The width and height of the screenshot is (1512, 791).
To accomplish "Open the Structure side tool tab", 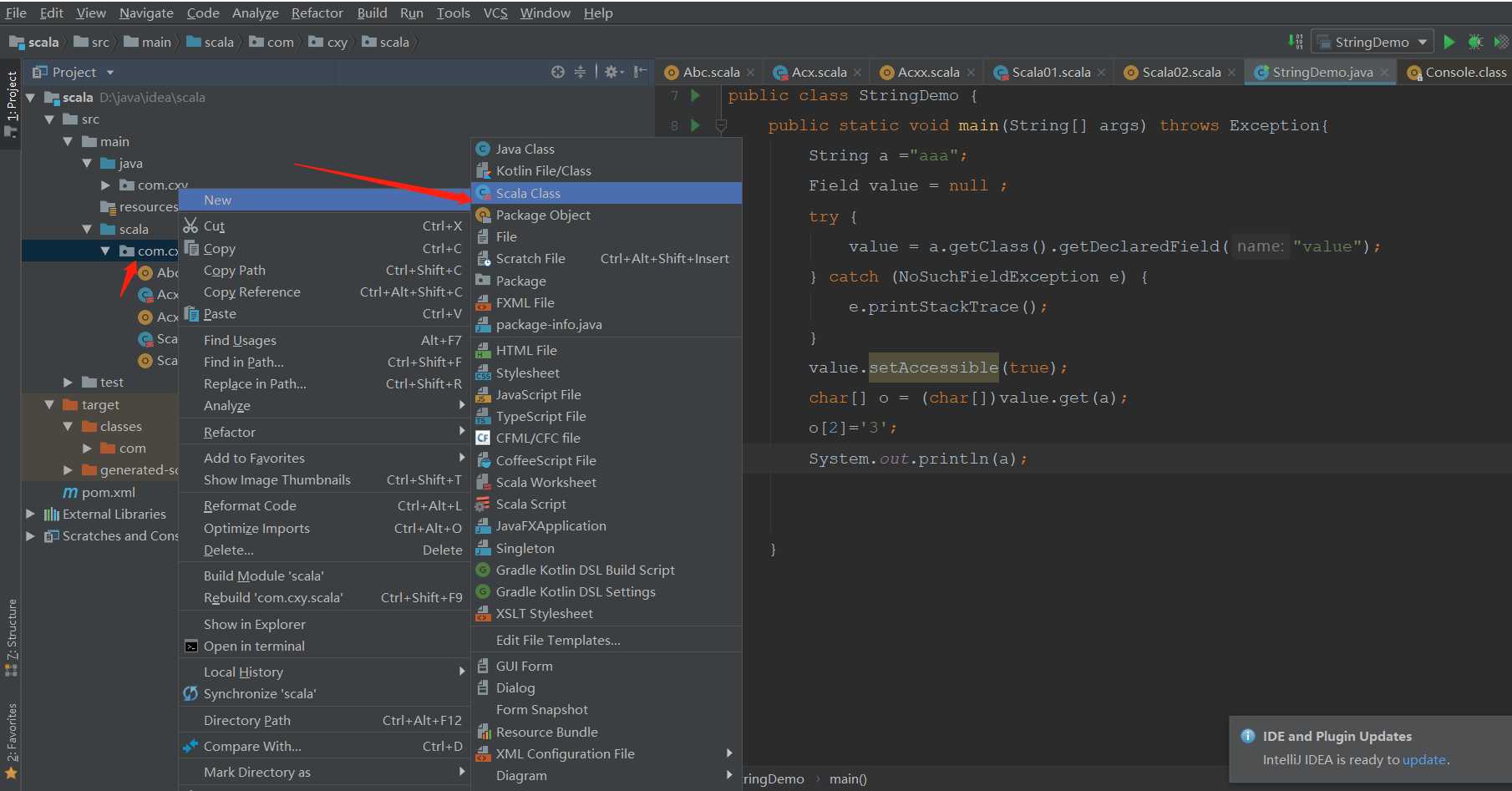I will tap(11, 638).
